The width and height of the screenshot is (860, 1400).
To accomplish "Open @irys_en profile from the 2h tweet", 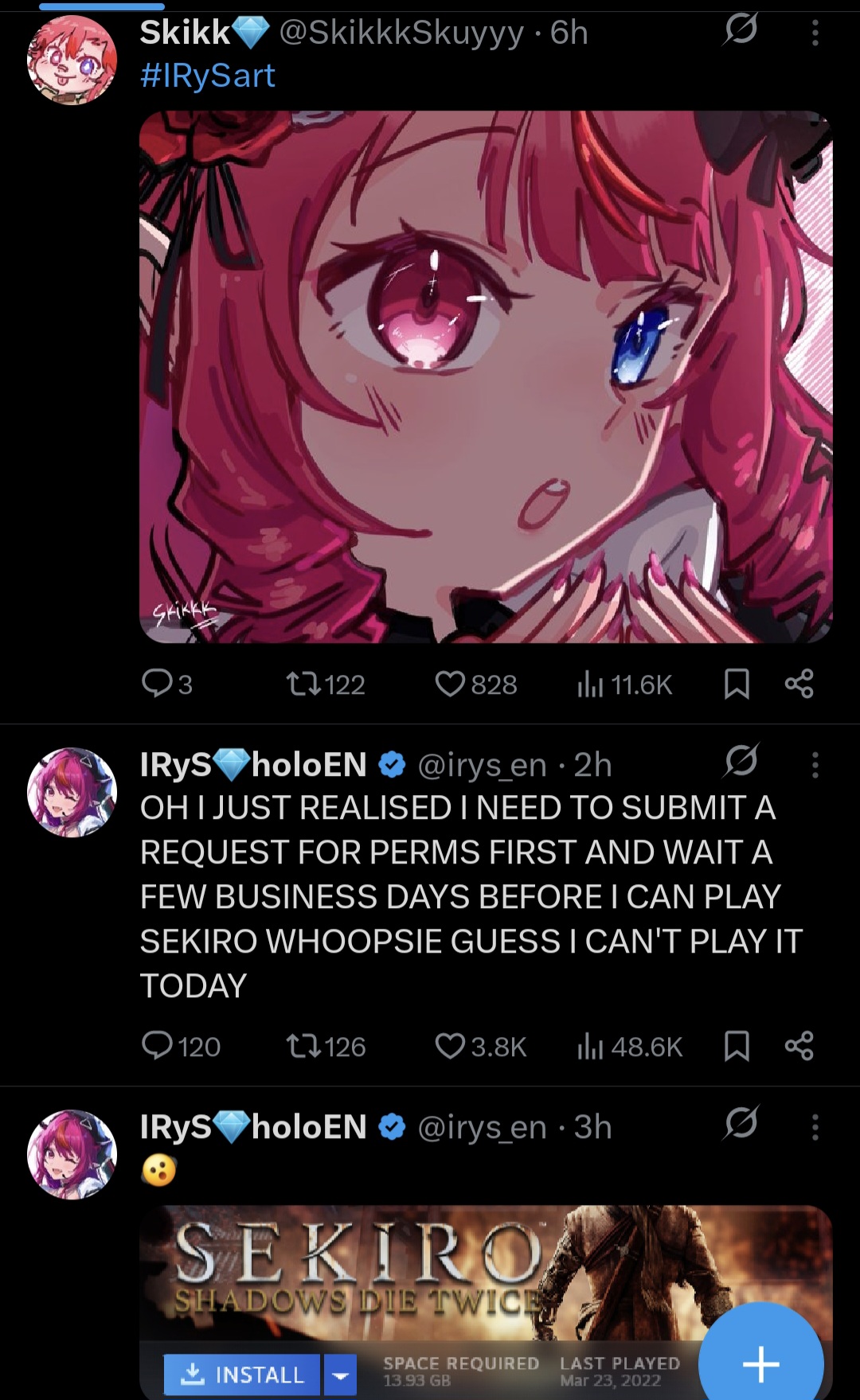I will click(482, 765).
